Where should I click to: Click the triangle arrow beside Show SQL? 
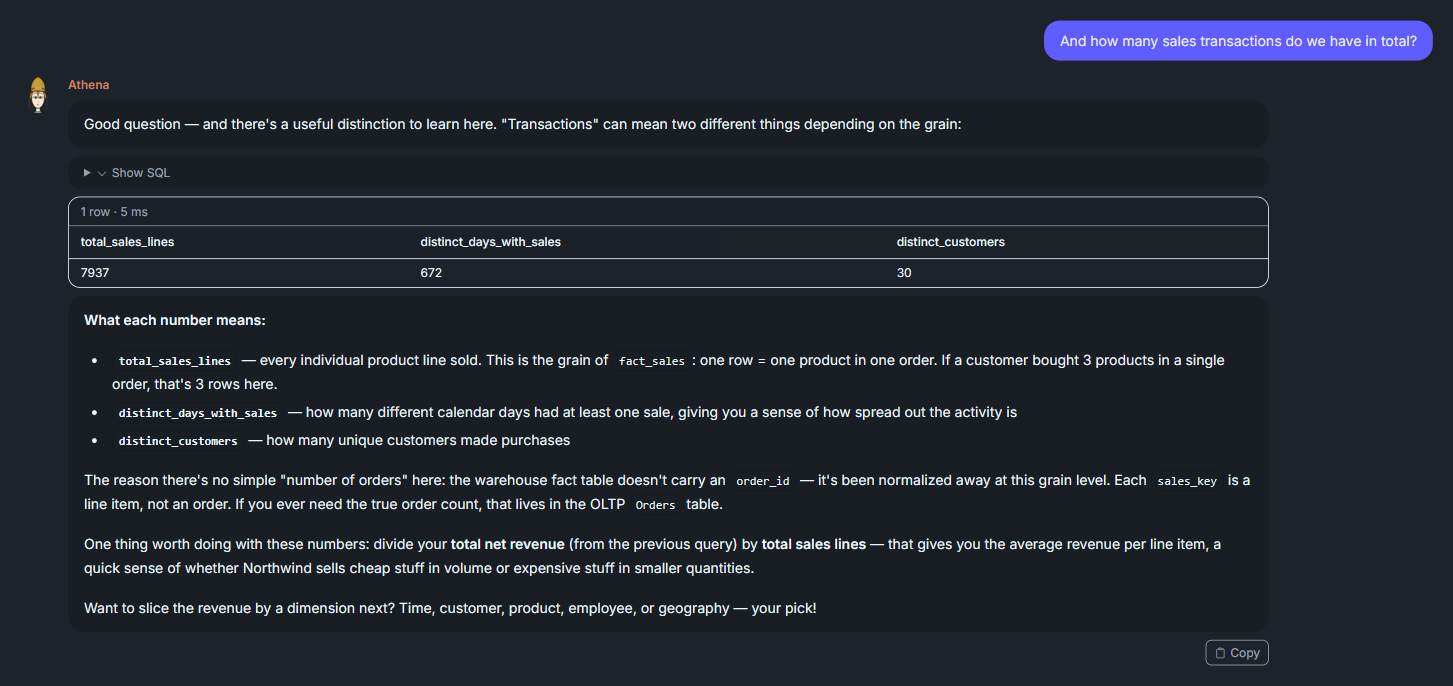pyautogui.click(x=87, y=173)
